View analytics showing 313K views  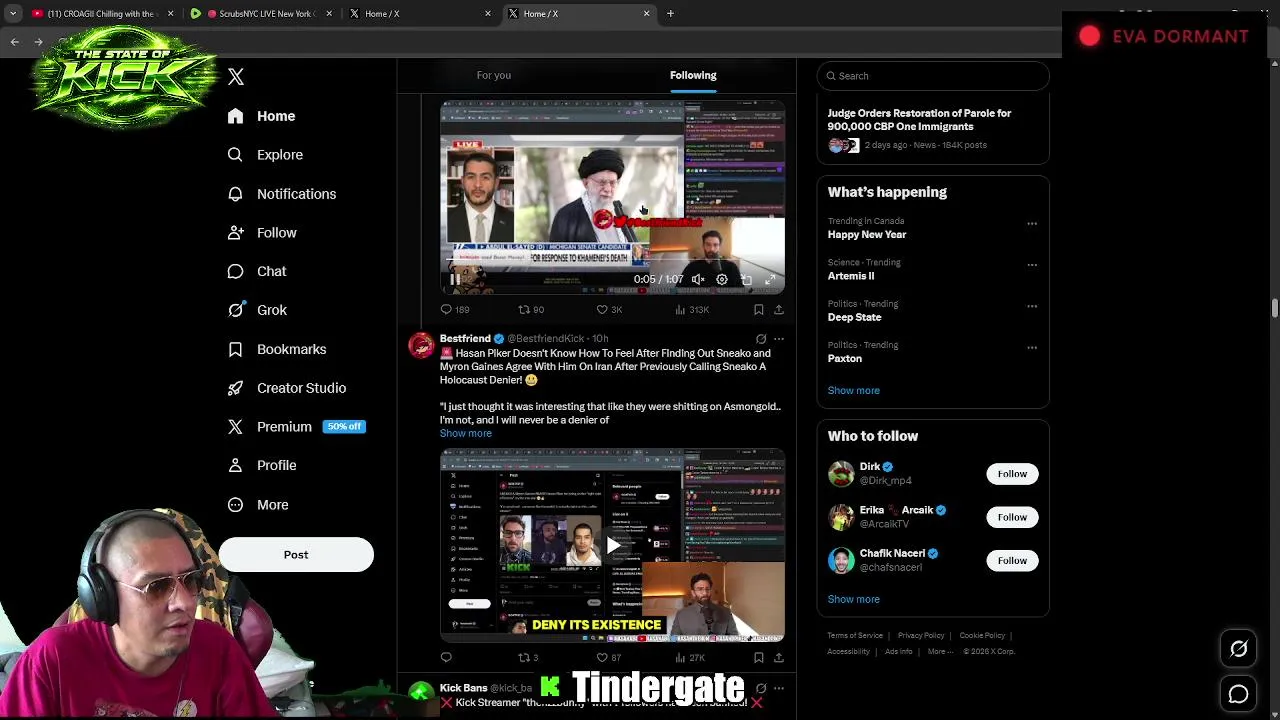point(692,310)
